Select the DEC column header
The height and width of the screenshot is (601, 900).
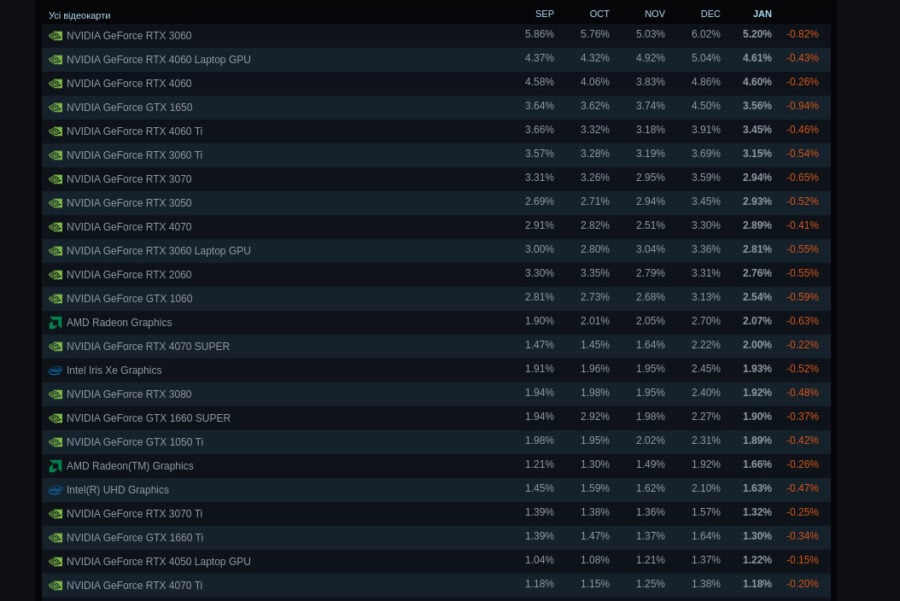point(710,14)
